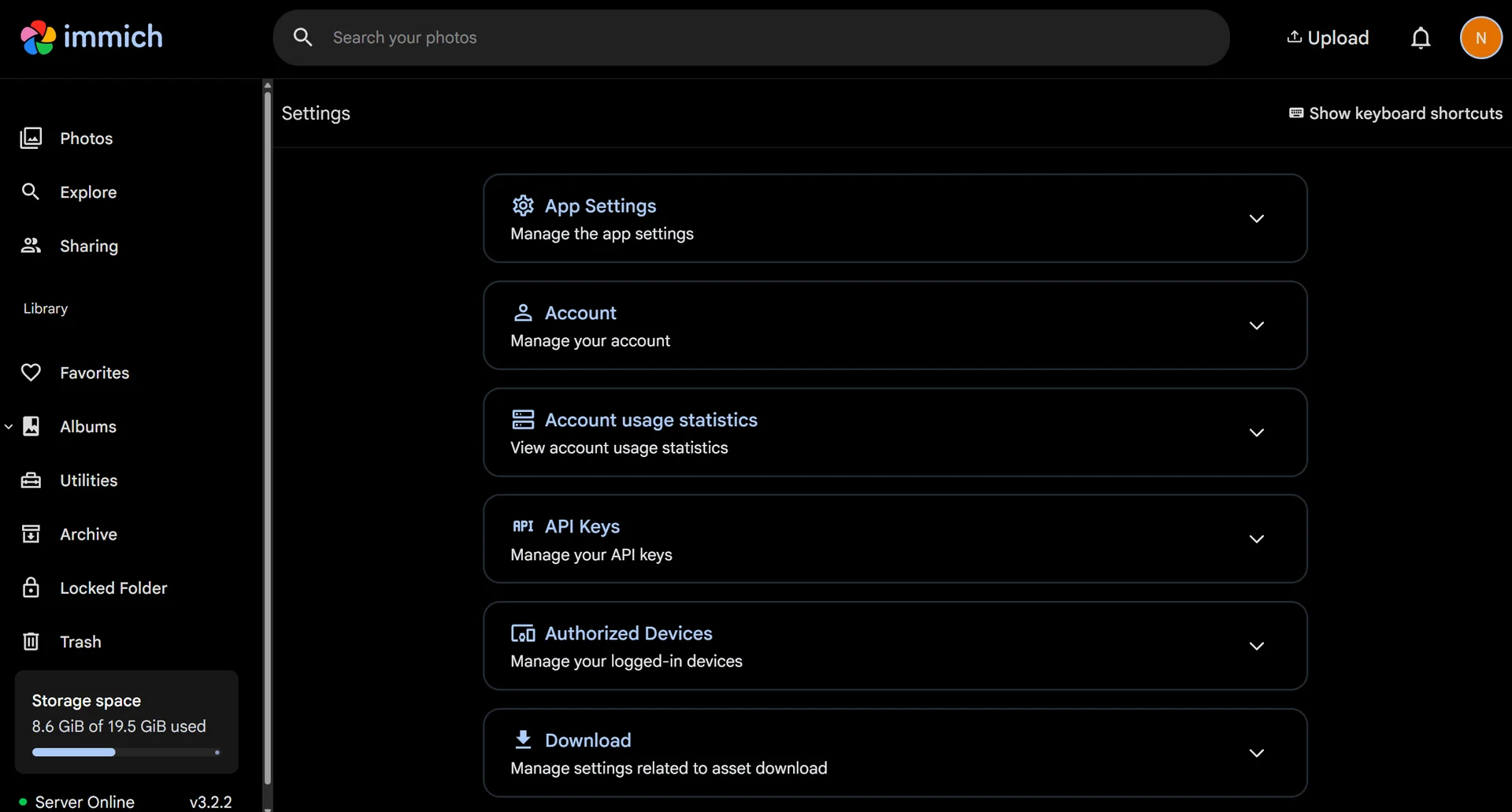Click the Authorized Devices icon
Viewport: 1512px width, 812px height.
point(523,633)
